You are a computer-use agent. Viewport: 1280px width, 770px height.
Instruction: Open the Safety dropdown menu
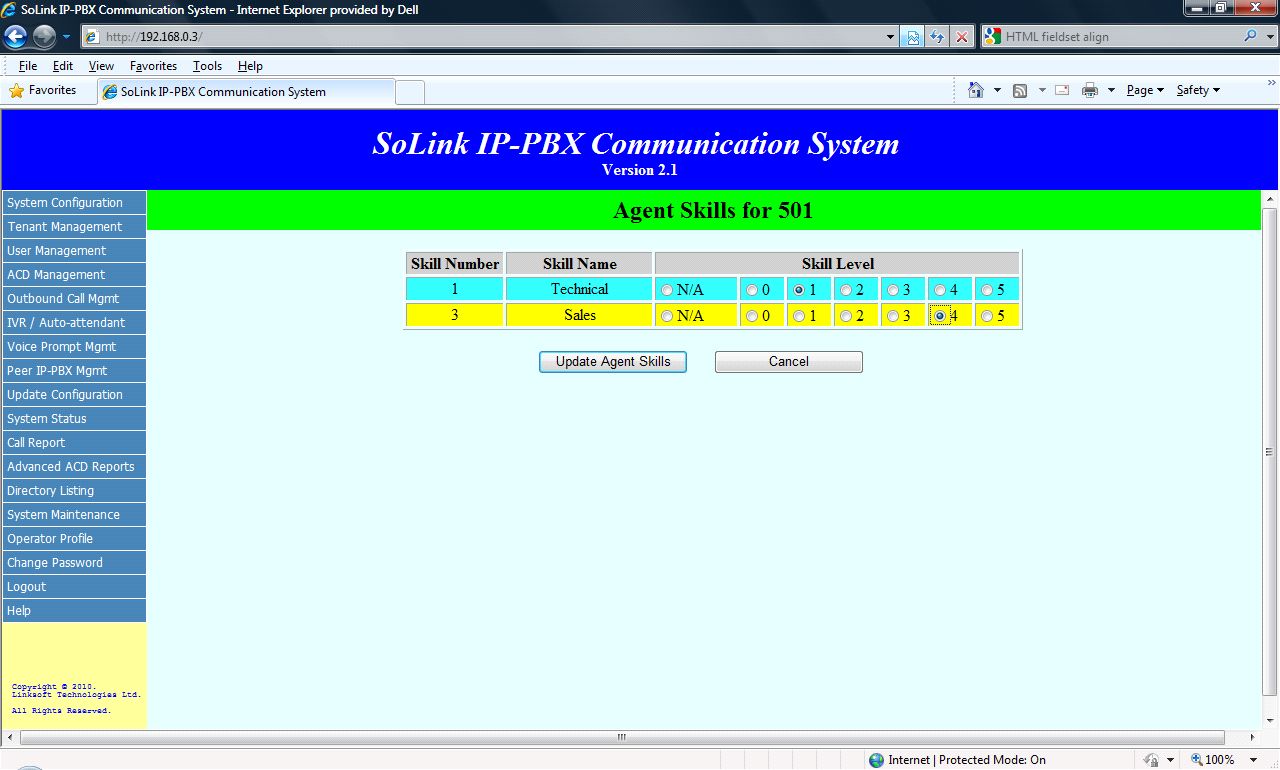(1198, 90)
